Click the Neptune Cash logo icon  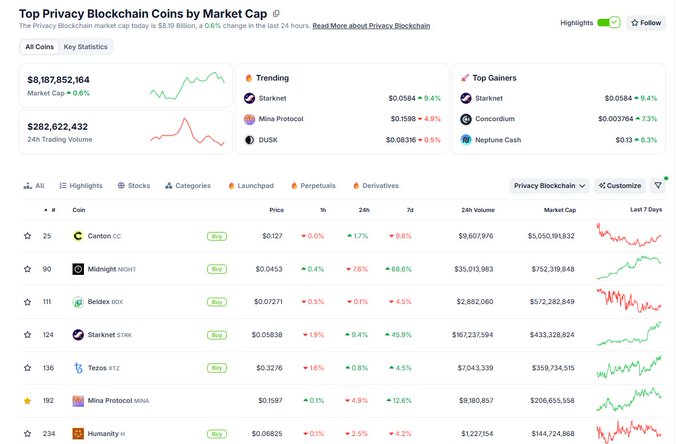pyautogui.click(x=466, y=140)
